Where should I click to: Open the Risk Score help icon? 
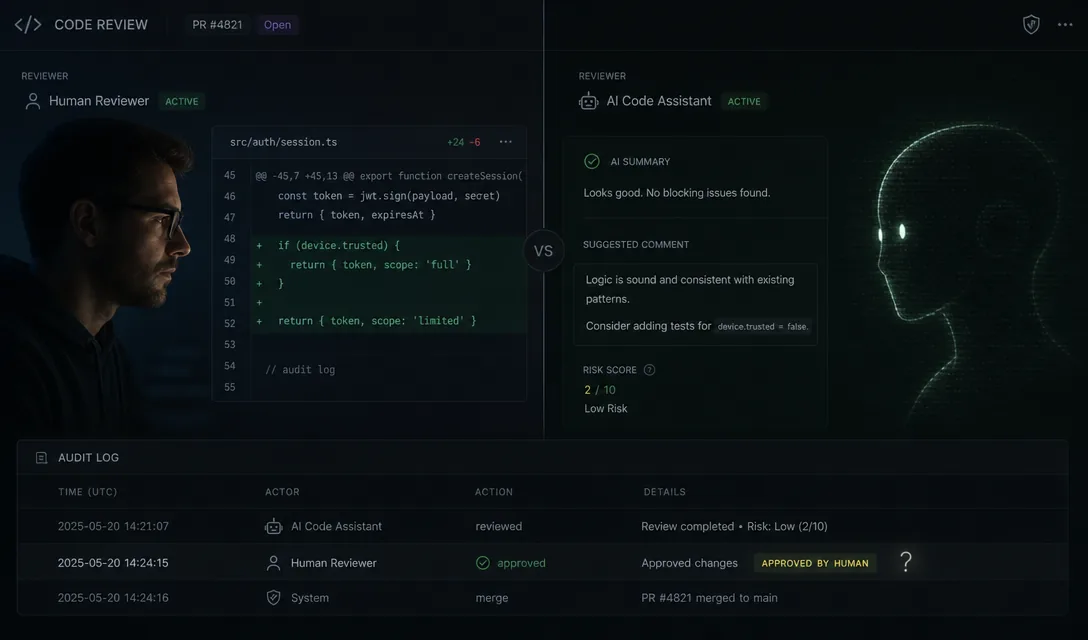pos(649,370)
